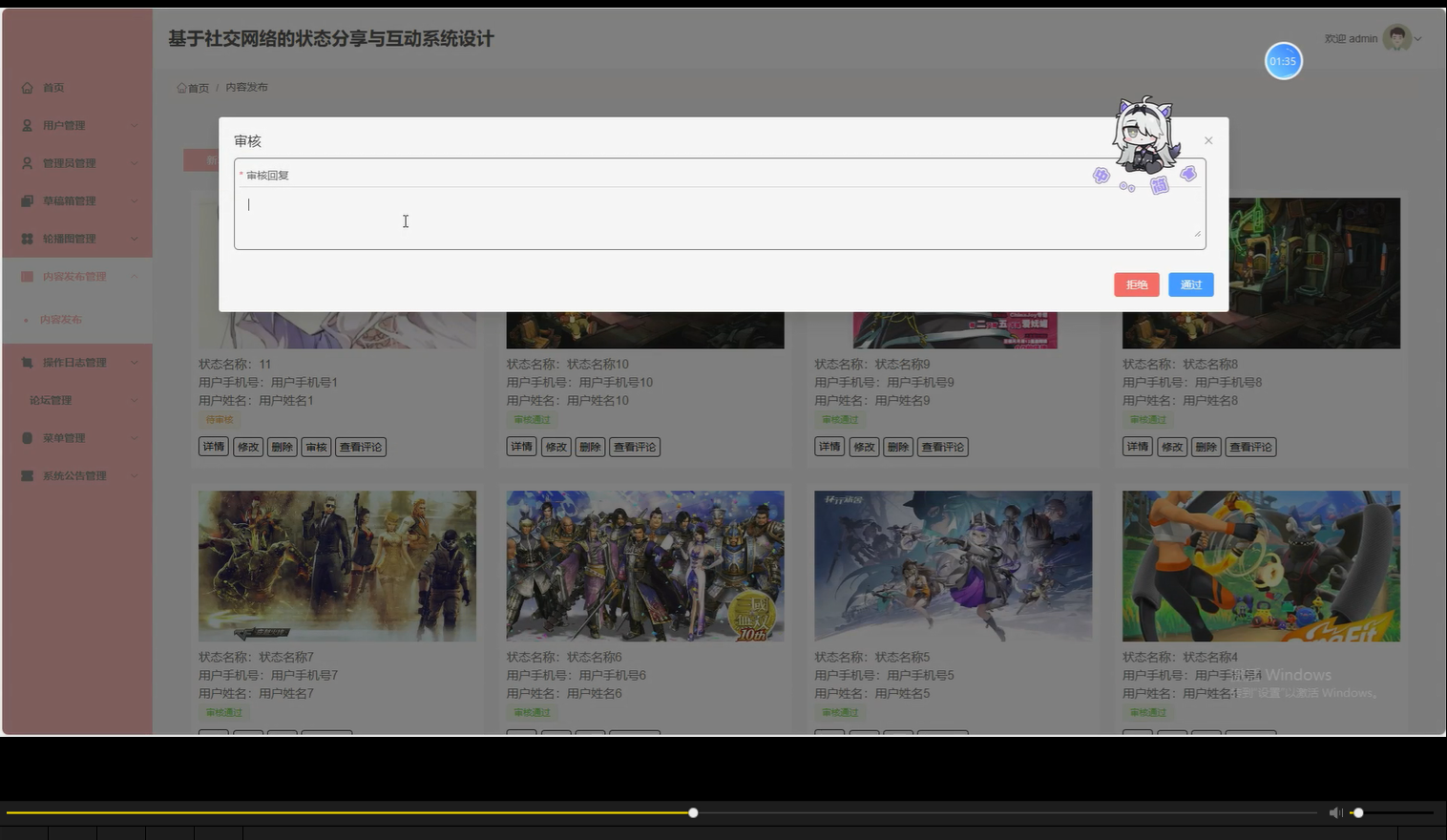Open the 论坛管理 menu entry
This screenshot has width=1447, height=840.
pyautogui.click(x=51, y=399)
